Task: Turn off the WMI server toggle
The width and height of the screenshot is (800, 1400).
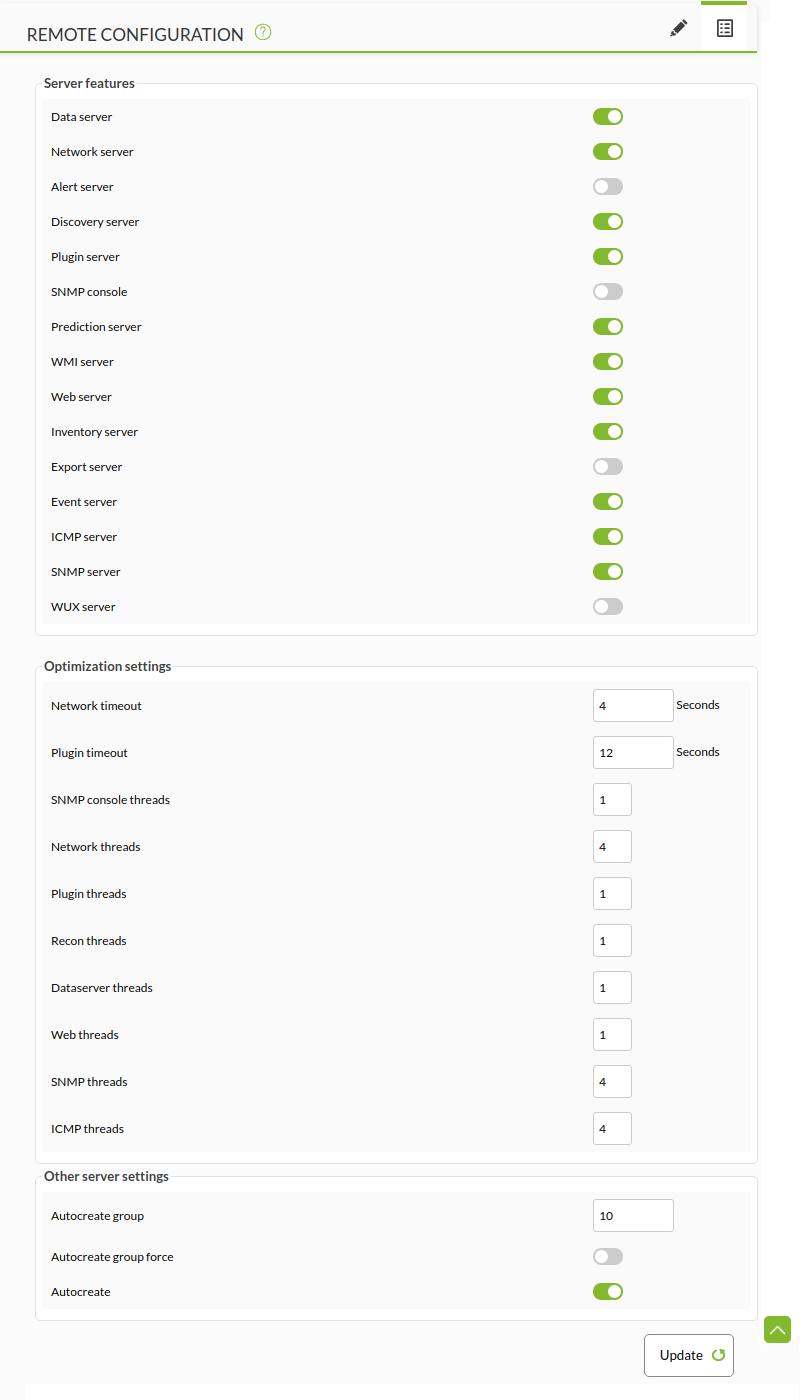Action: pyautogui.click(x=608, y=362)
